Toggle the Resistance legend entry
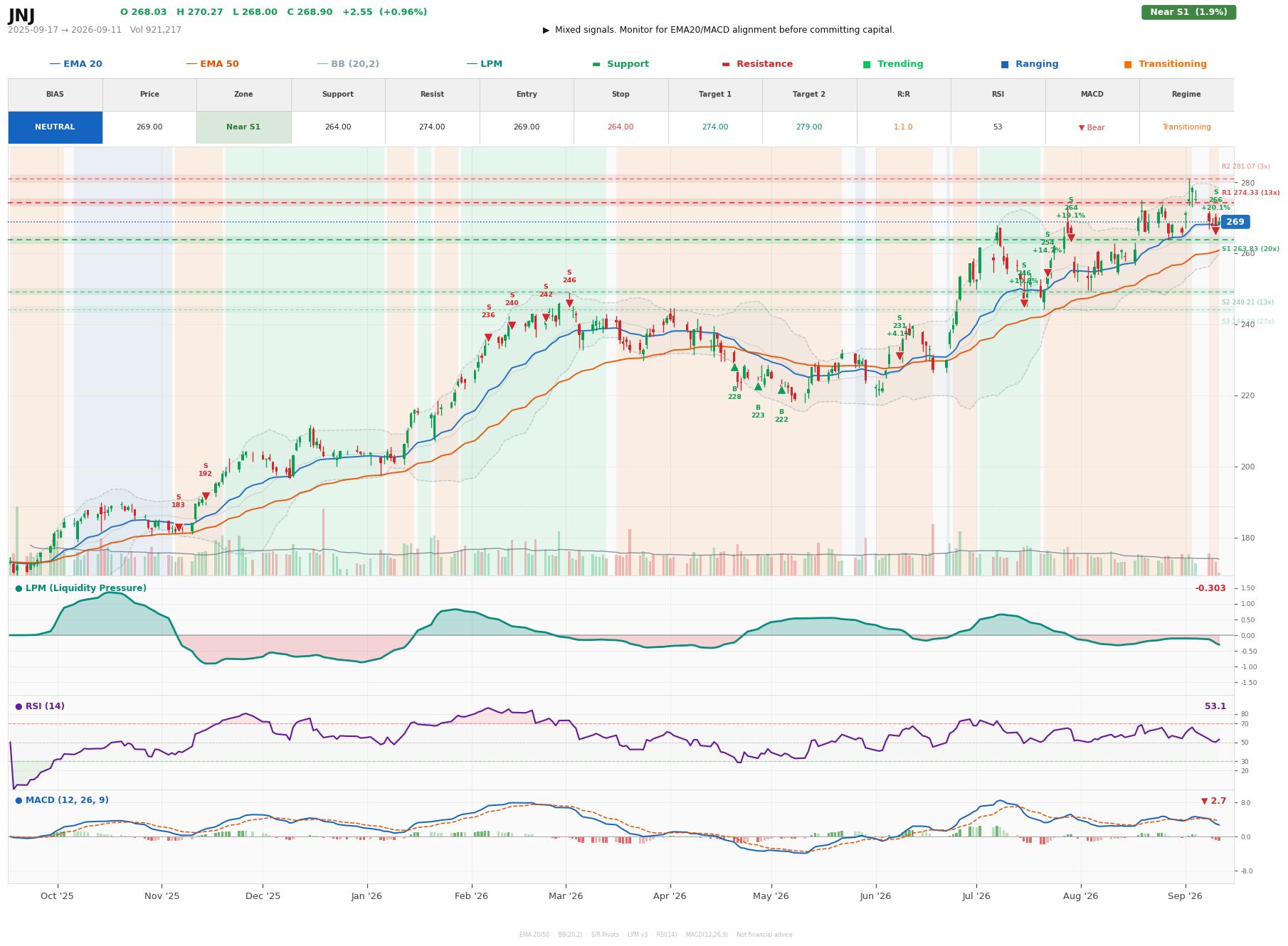 click(x=757, y=64)
